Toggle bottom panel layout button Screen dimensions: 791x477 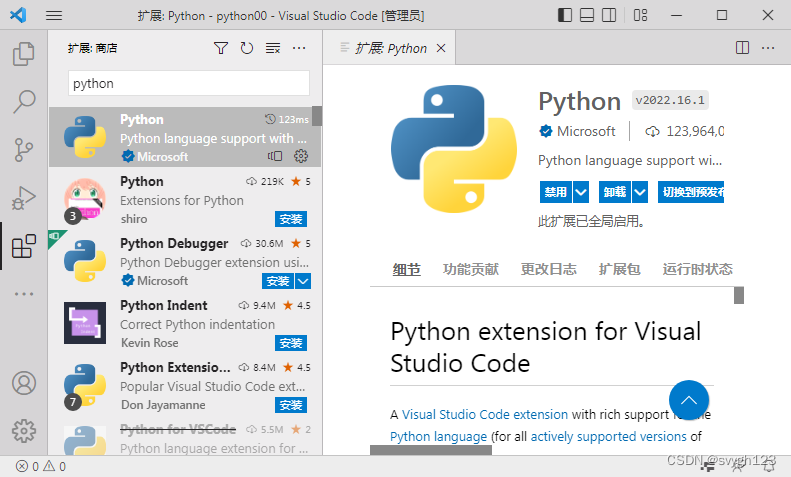[587, 15]
